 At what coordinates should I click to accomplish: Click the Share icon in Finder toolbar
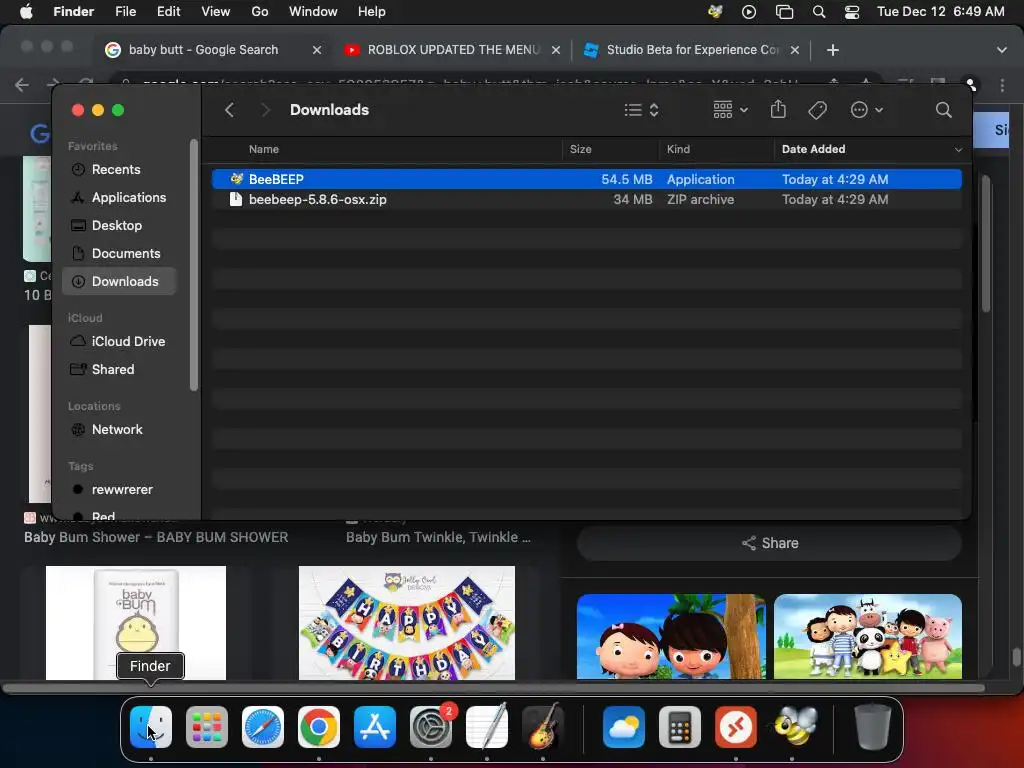tap(778, 109)
